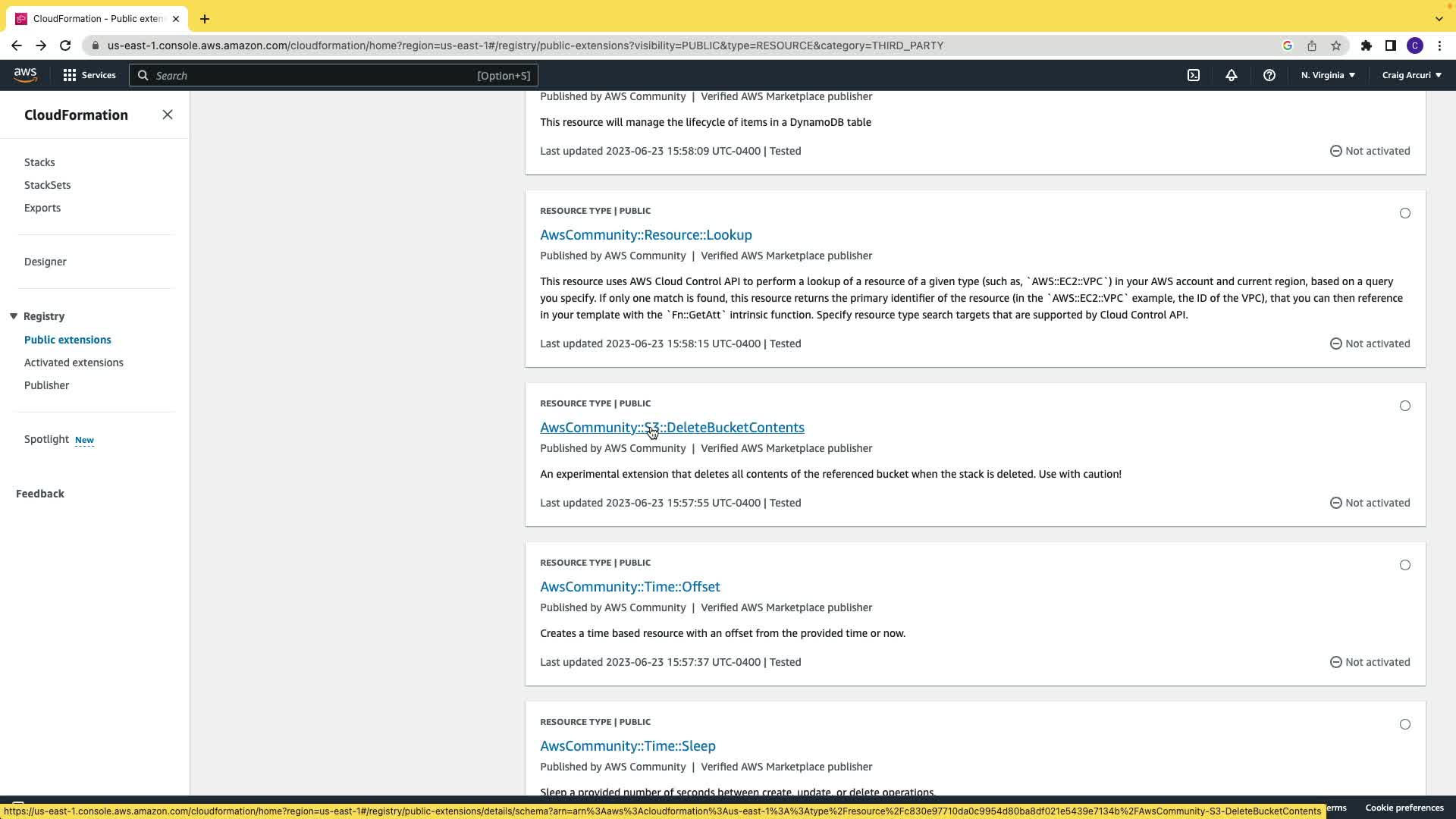Open the AWS help question mark icon

[1269, 75]
